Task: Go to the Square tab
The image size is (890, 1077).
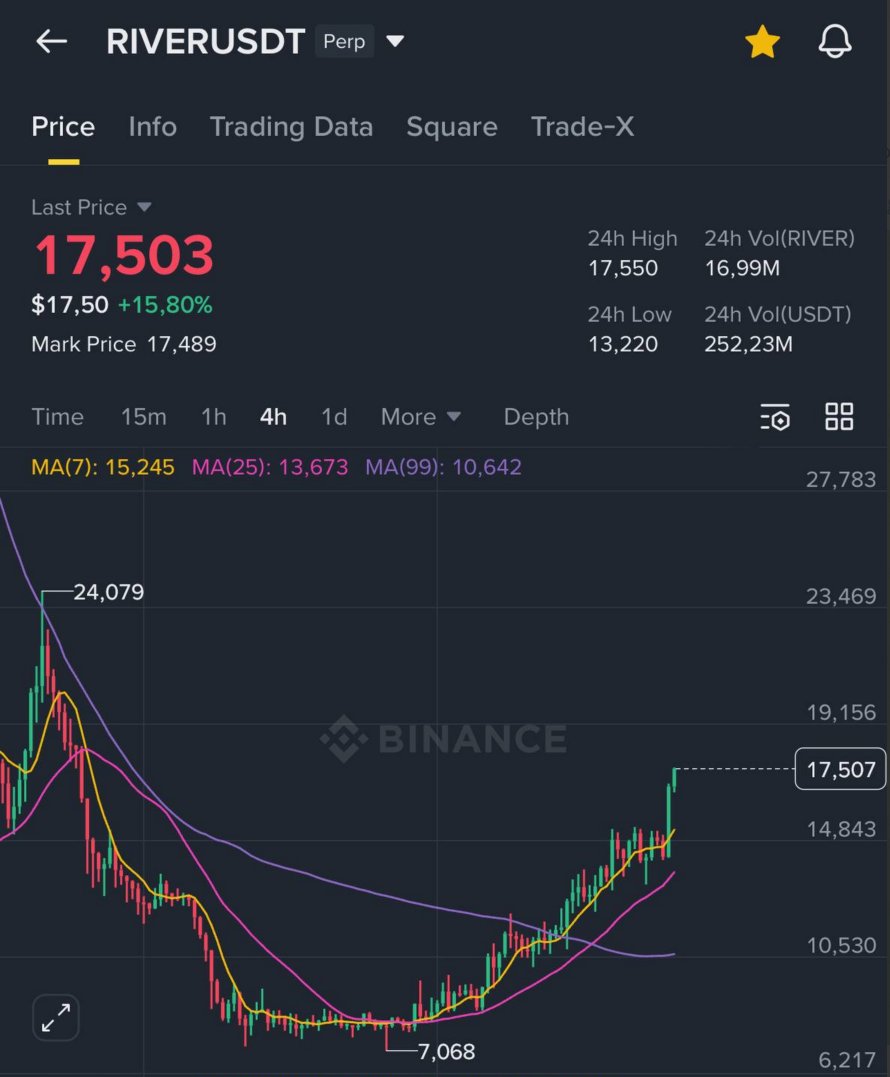Action: click(x=451, y=127)
